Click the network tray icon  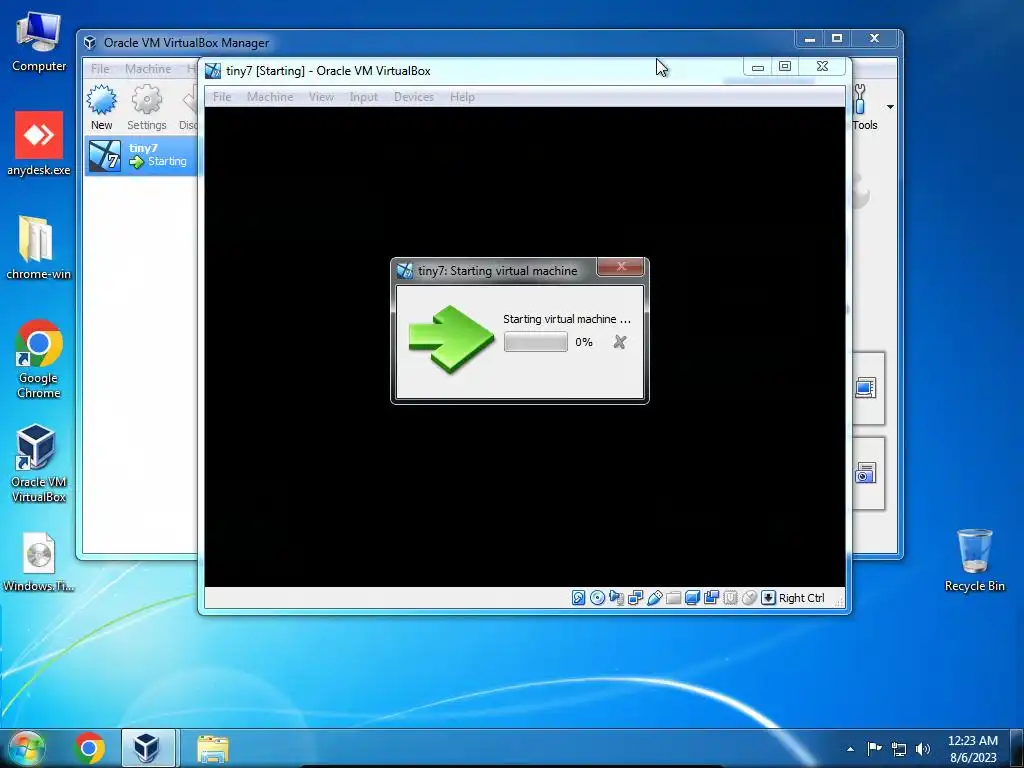coord(899,749)
